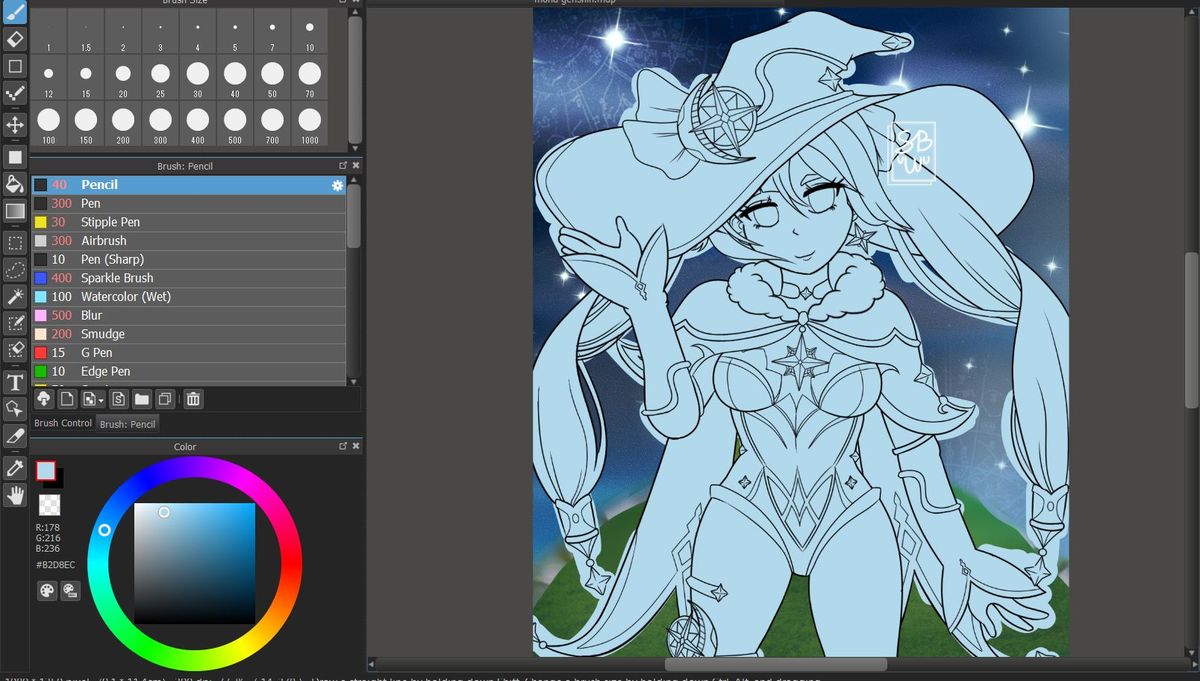The image size is (1200, 681).
Task: Select the Text tool
Action: click(15, 382)
